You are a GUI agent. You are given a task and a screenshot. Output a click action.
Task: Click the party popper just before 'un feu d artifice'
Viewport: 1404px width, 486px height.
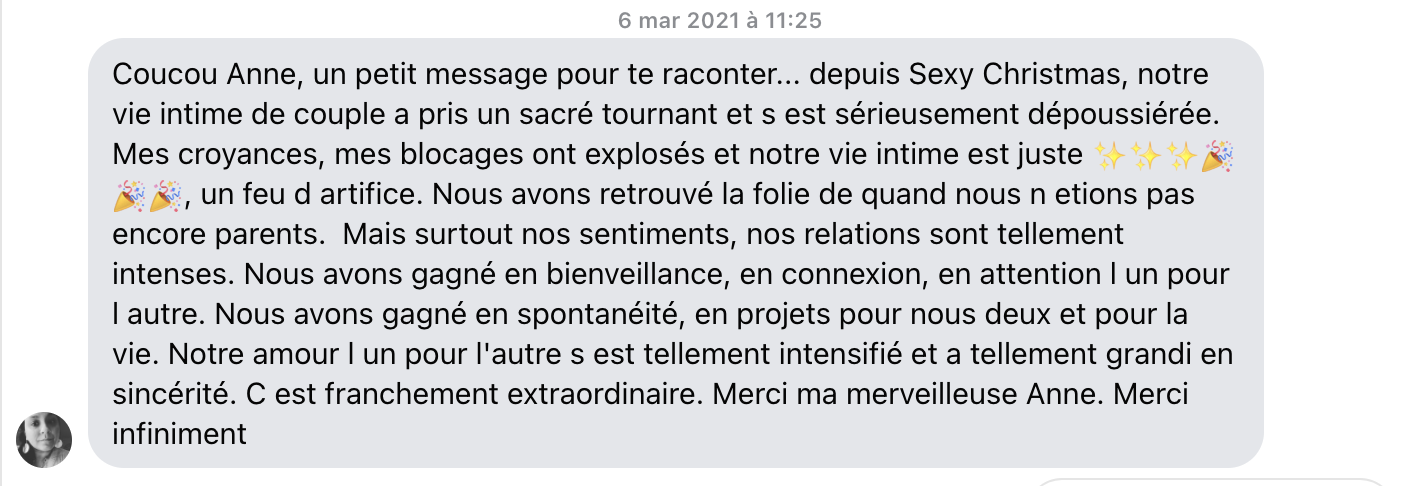pyautogui.click(x=165, y=196)
